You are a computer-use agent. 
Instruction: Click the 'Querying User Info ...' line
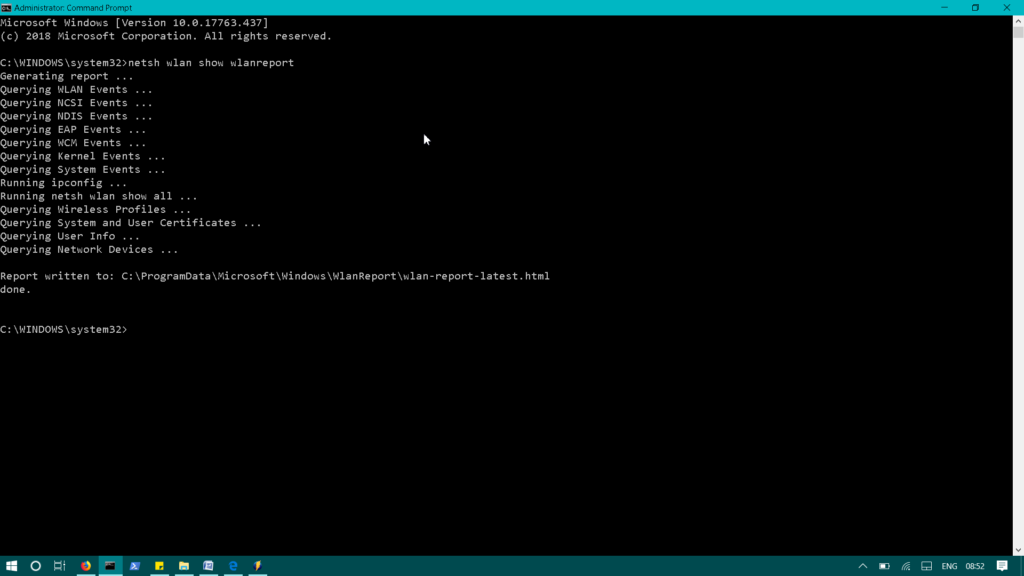[x=70, y=236]
